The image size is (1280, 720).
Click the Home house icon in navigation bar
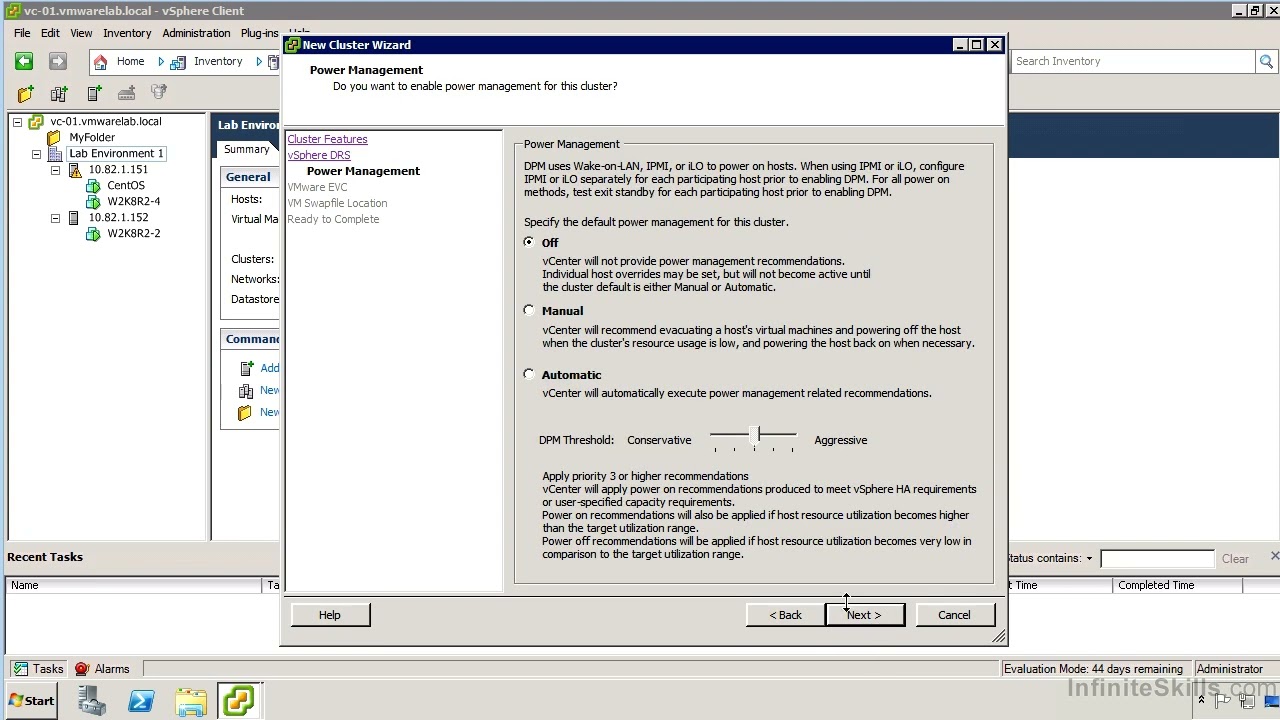(x=100, y=62)
